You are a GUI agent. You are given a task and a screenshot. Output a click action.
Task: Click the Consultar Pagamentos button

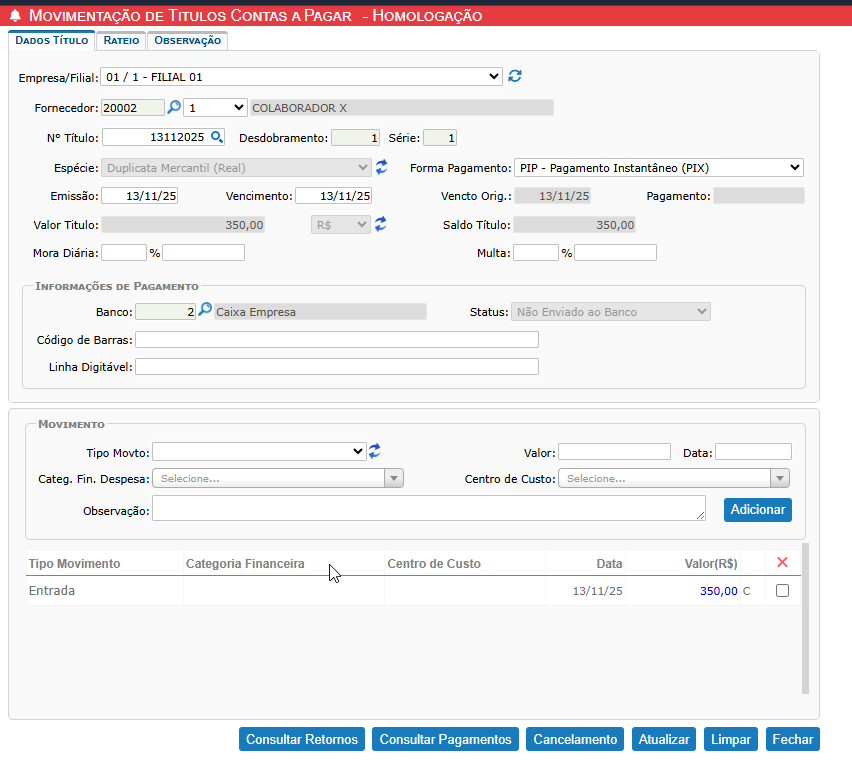[445, 739]
